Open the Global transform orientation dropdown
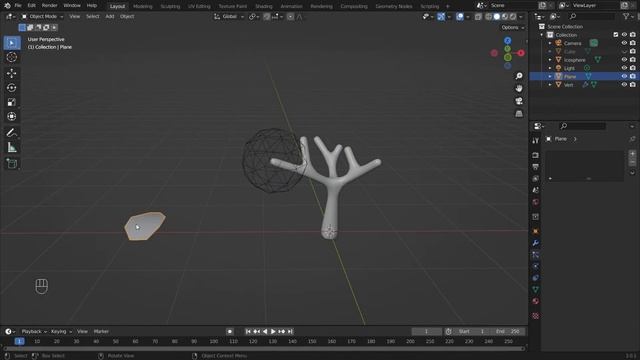Viewport: 640px width, 360px height. [x=229, y=17]
